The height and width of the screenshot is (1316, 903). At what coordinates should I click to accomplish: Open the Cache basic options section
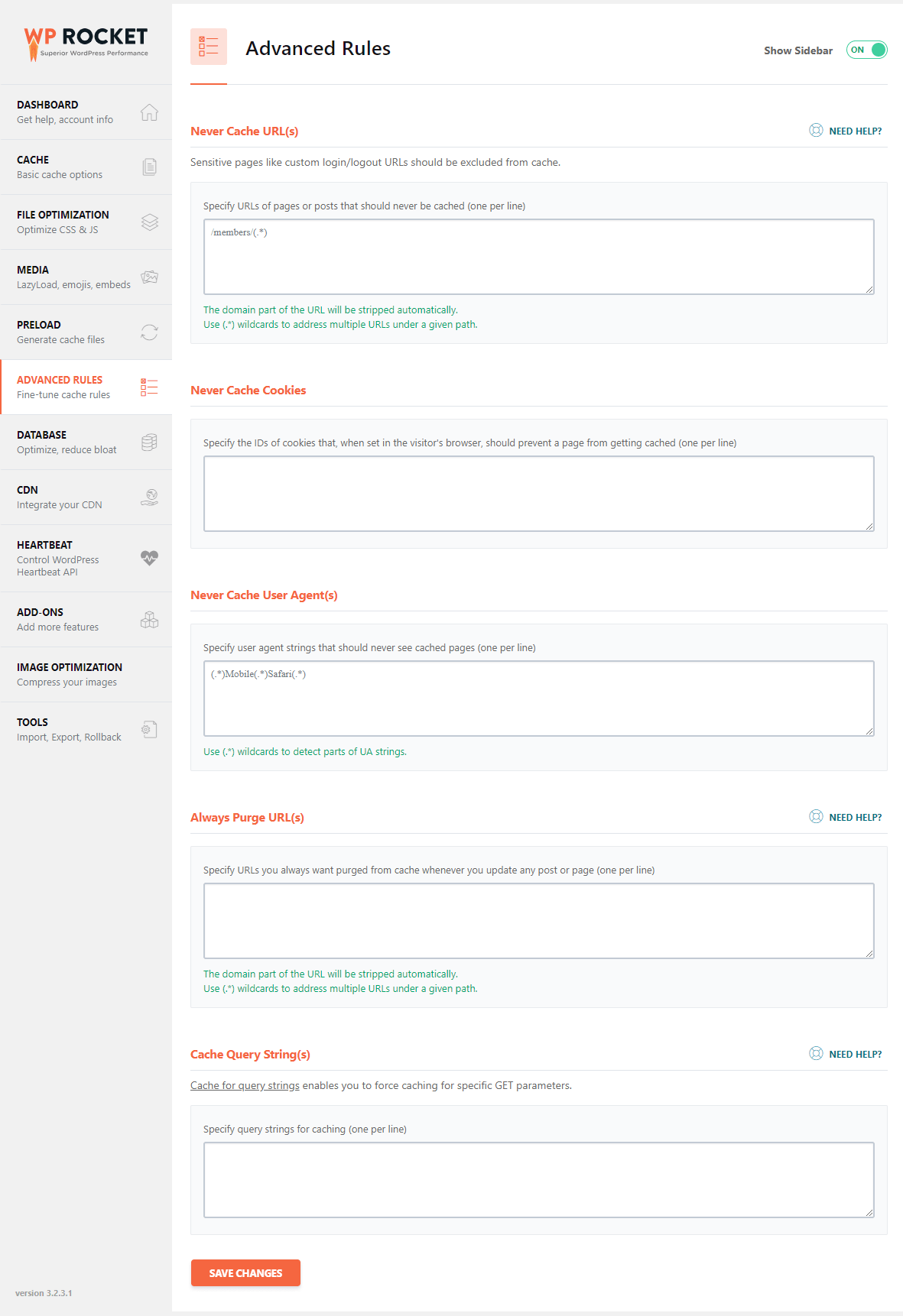point(86,167)
